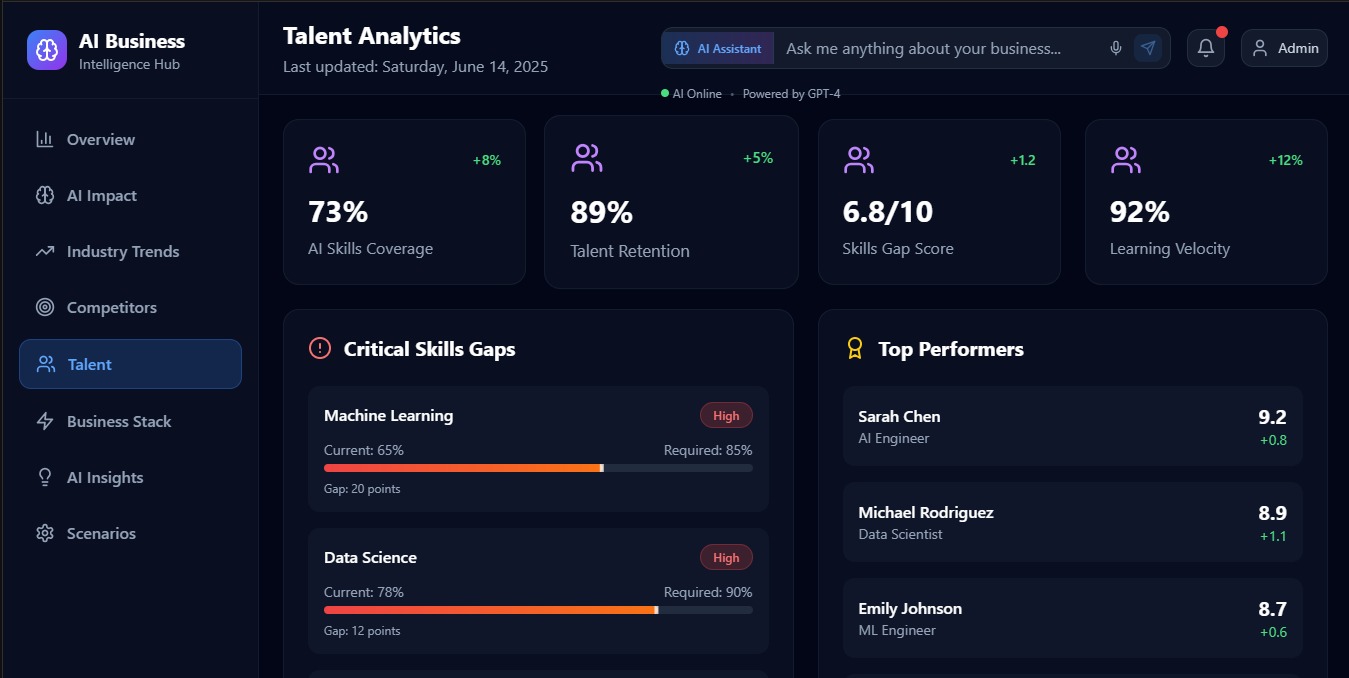Click the Overview bar chart icon
The image size is (1349, 678).
pos(45,139)
